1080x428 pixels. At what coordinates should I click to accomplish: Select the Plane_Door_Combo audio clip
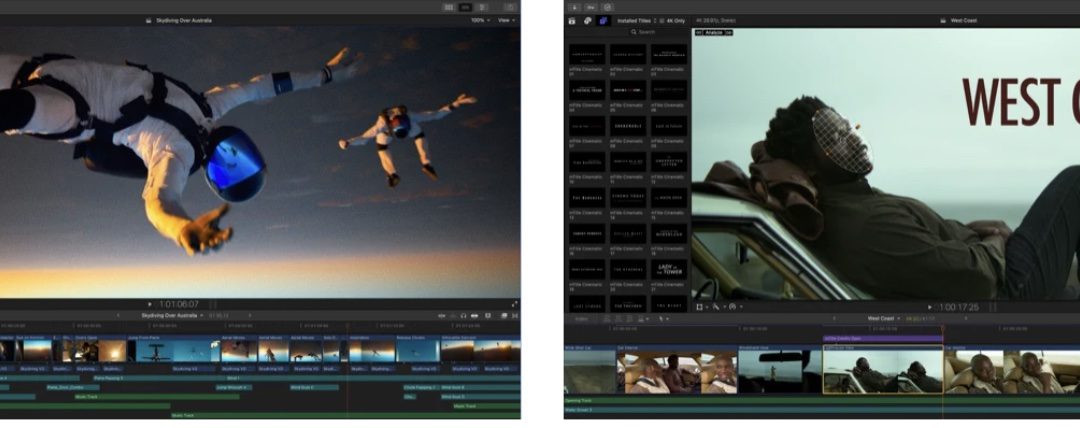tap(72, 387)
